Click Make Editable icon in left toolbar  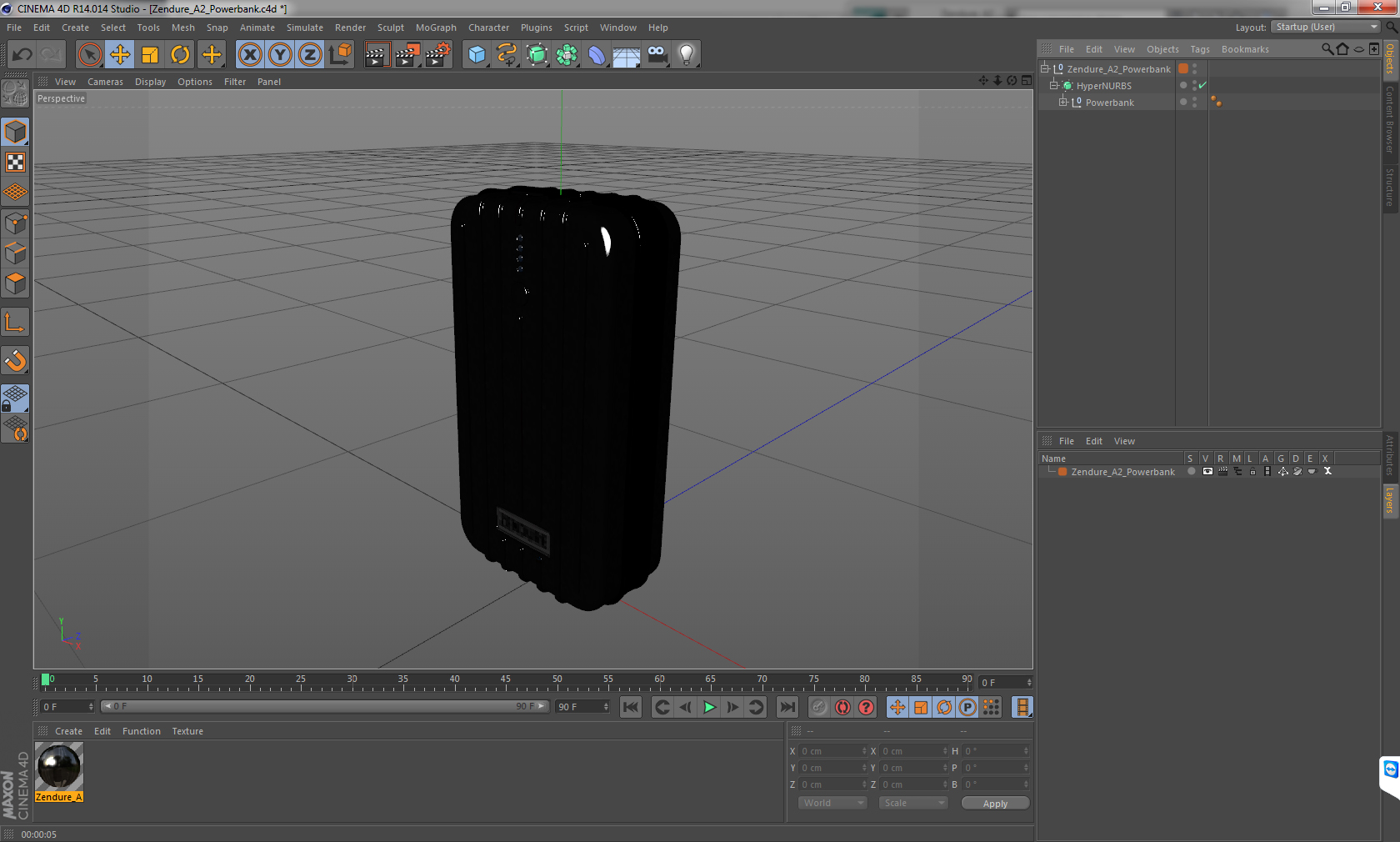click(15, 93)
